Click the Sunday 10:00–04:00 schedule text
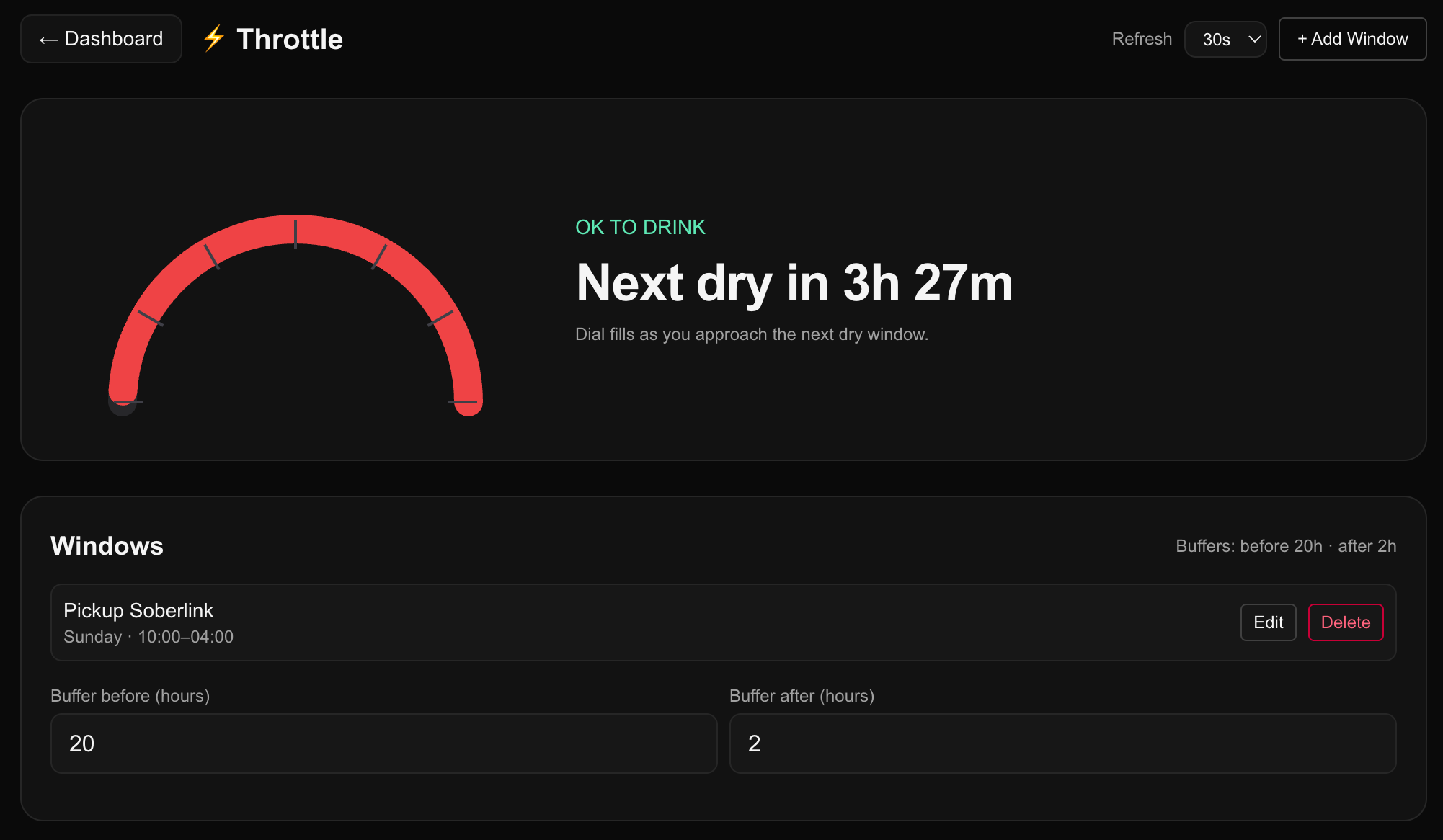This screenshot has height=840, width=1443. 148,637
